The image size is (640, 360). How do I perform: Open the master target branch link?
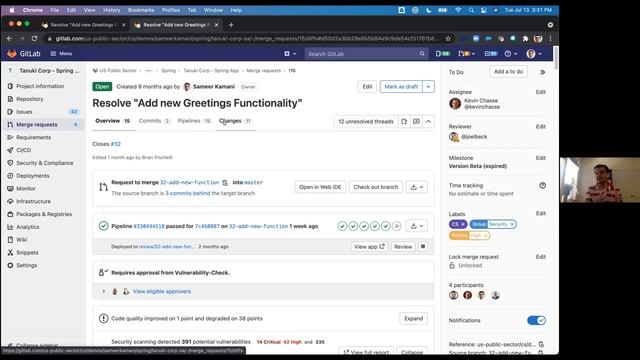[x=253, y=182]
